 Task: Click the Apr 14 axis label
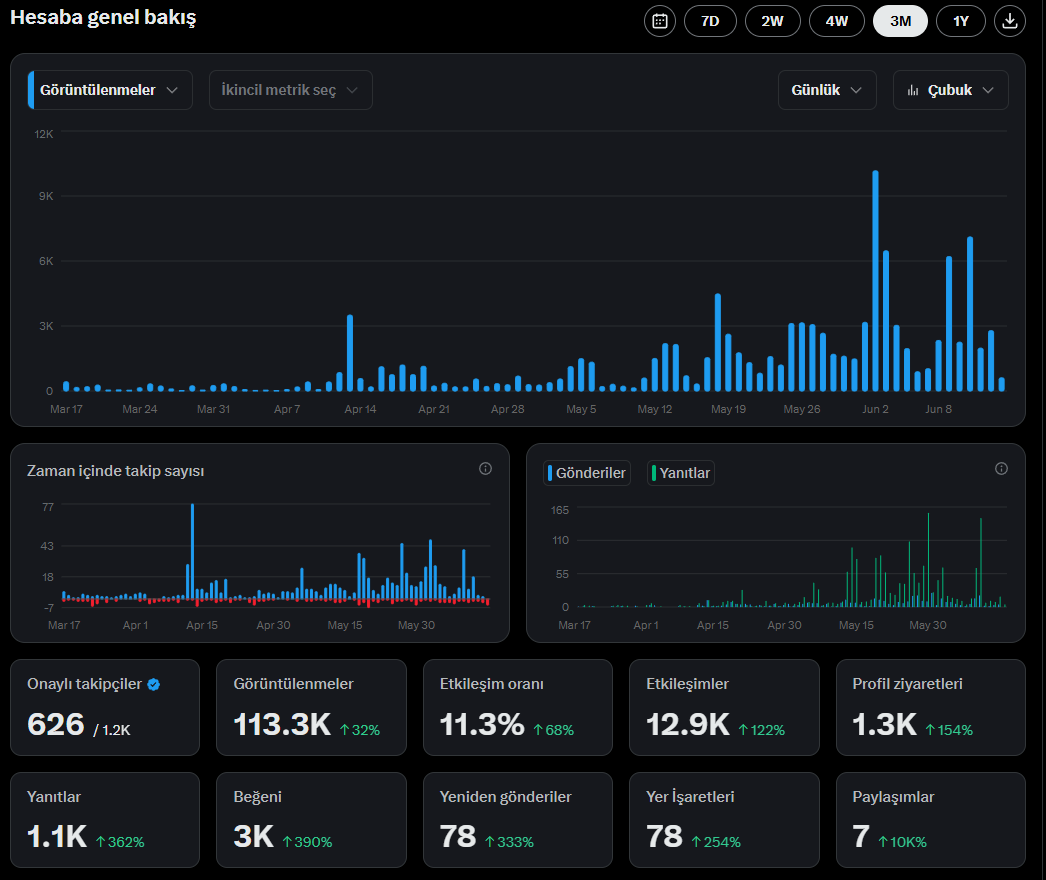click(360, 409)
